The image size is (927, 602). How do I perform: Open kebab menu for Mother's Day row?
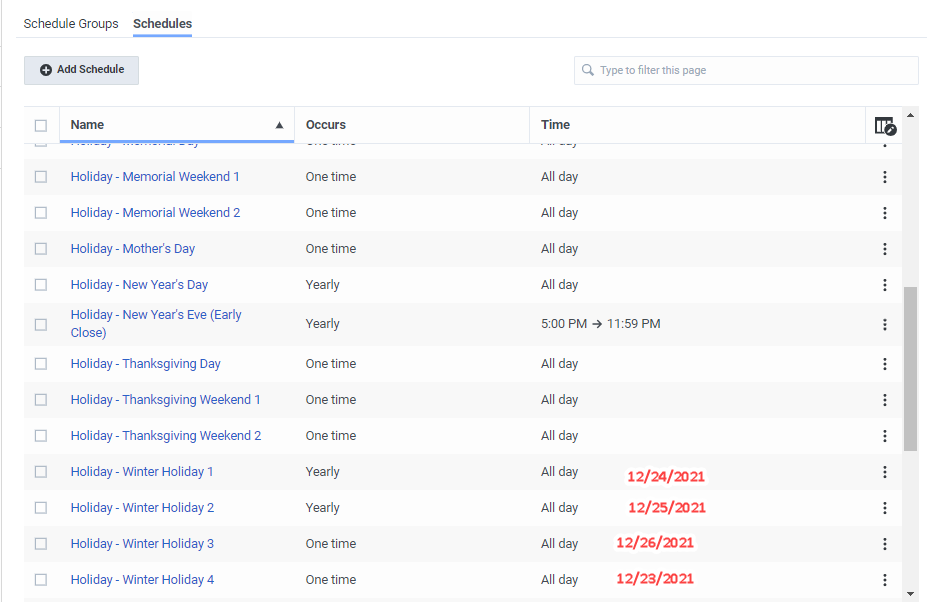click(884, 249)
